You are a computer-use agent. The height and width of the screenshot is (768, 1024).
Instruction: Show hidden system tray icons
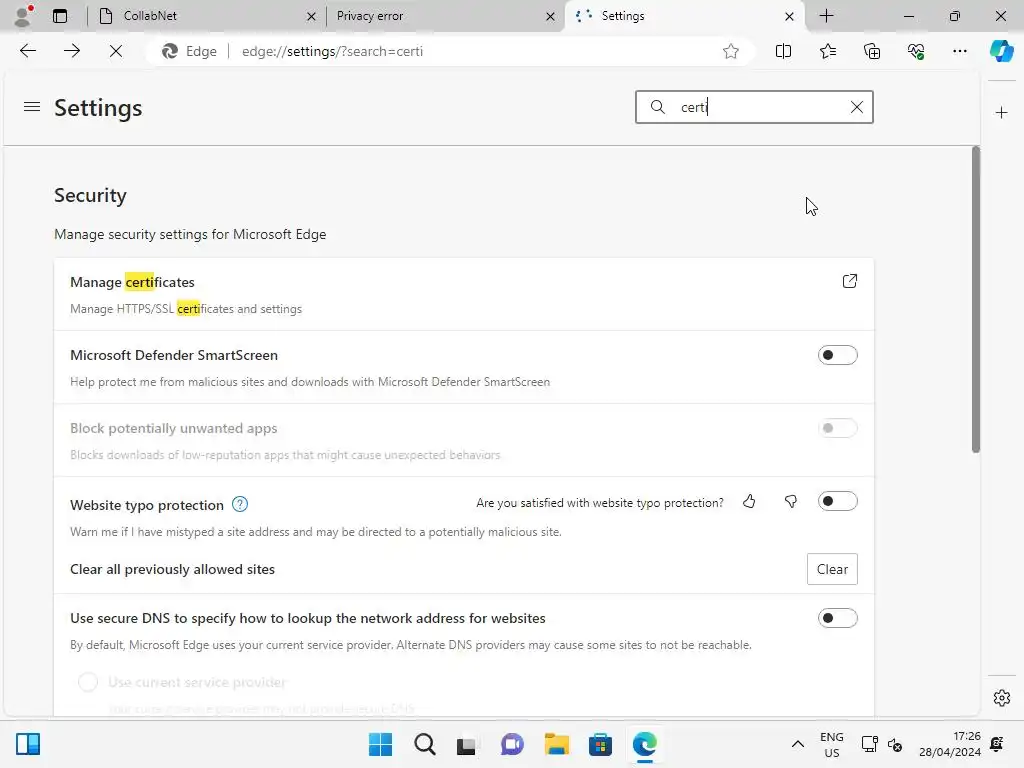[x=797, y=744]
